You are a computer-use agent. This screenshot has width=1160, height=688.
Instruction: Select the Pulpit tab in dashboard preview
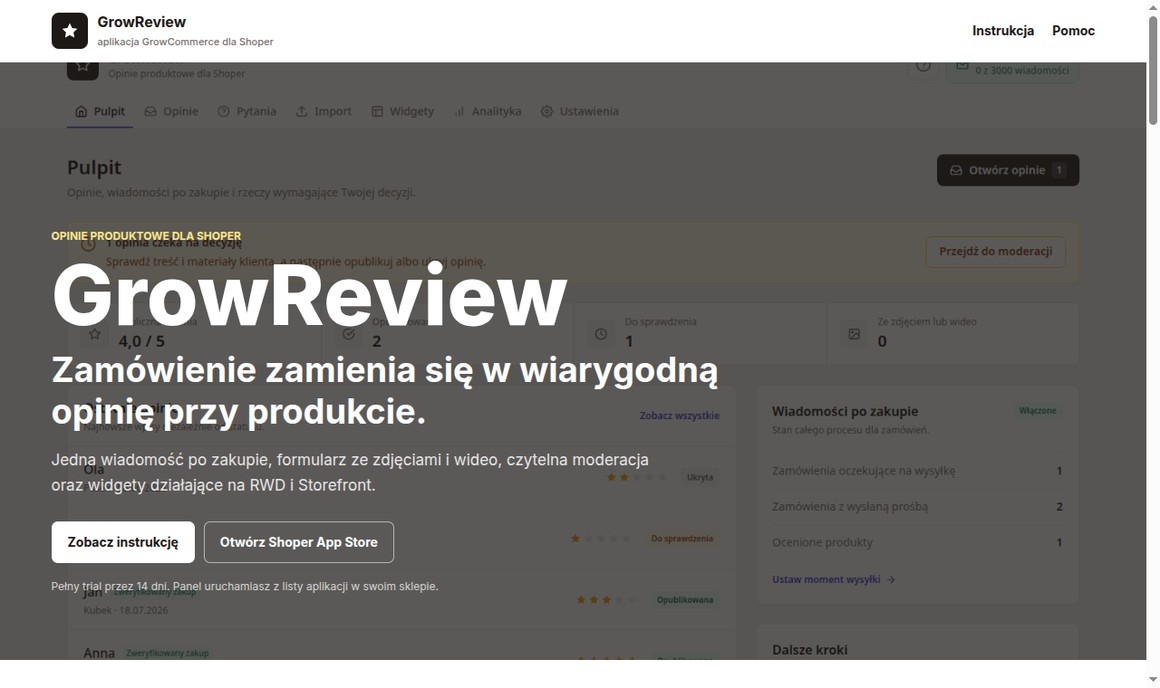point(100,111)
